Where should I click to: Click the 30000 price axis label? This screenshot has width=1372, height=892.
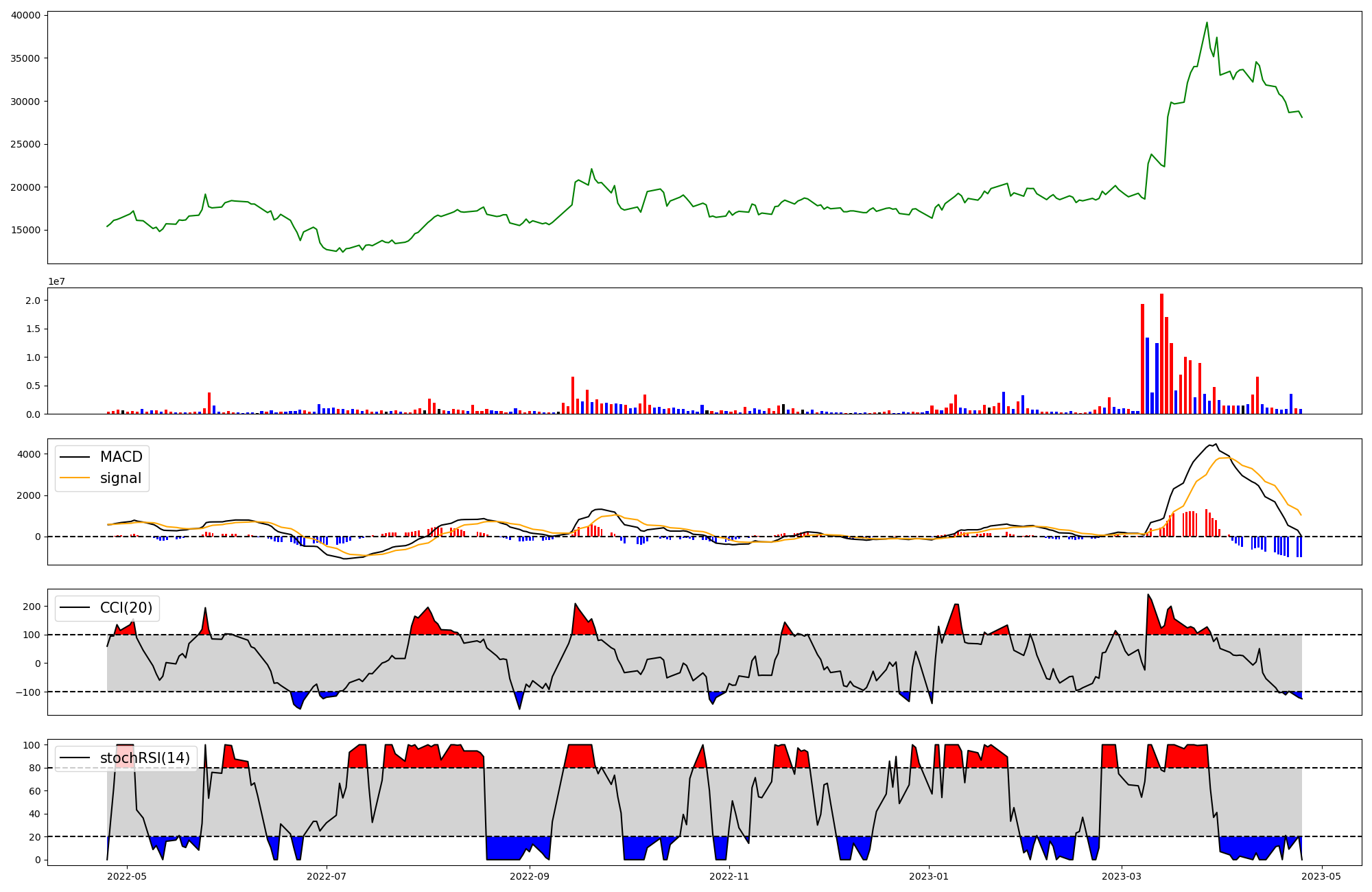pos(25,102)
